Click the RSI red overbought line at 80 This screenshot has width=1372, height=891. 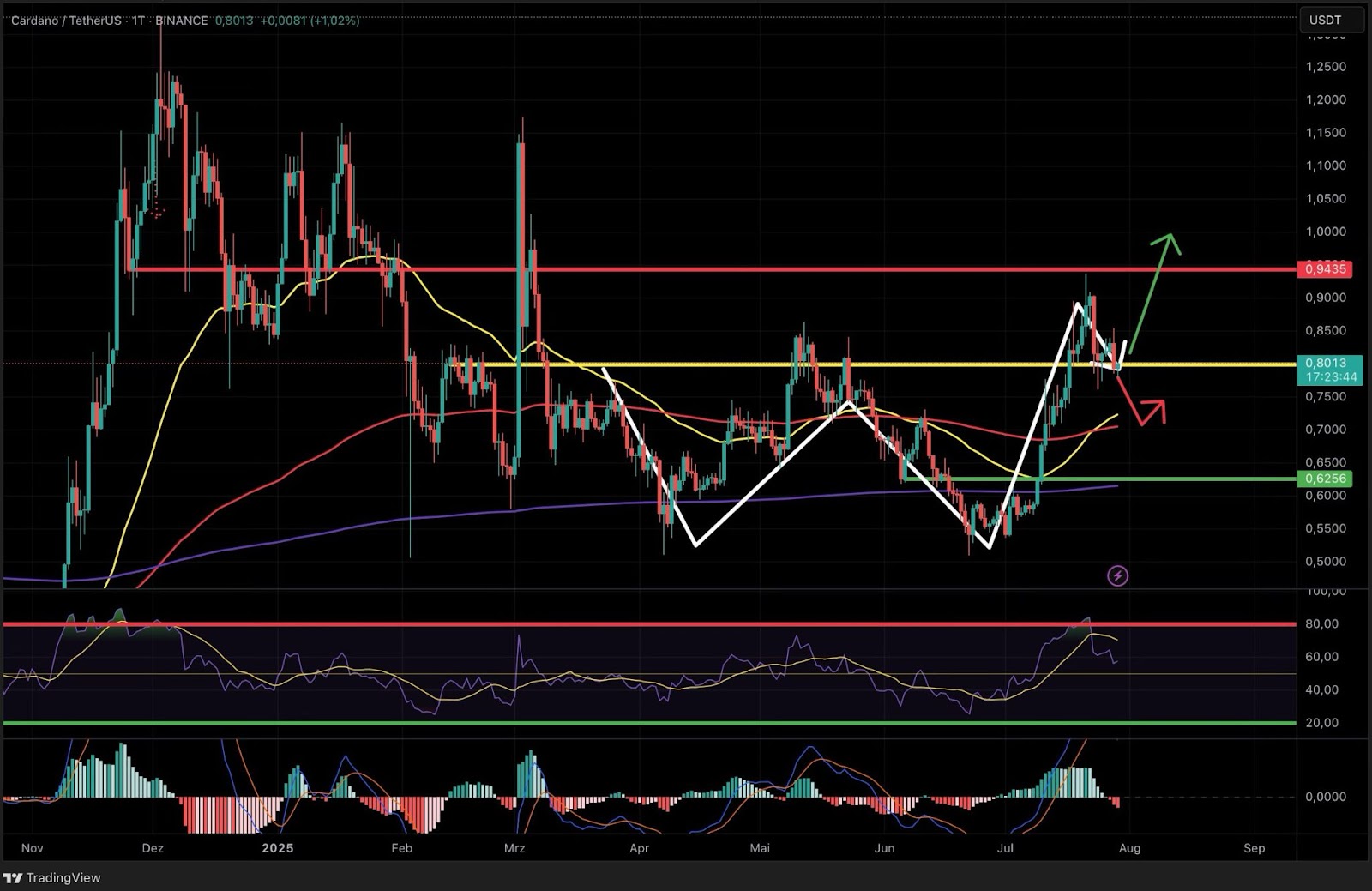coord(600,624)
